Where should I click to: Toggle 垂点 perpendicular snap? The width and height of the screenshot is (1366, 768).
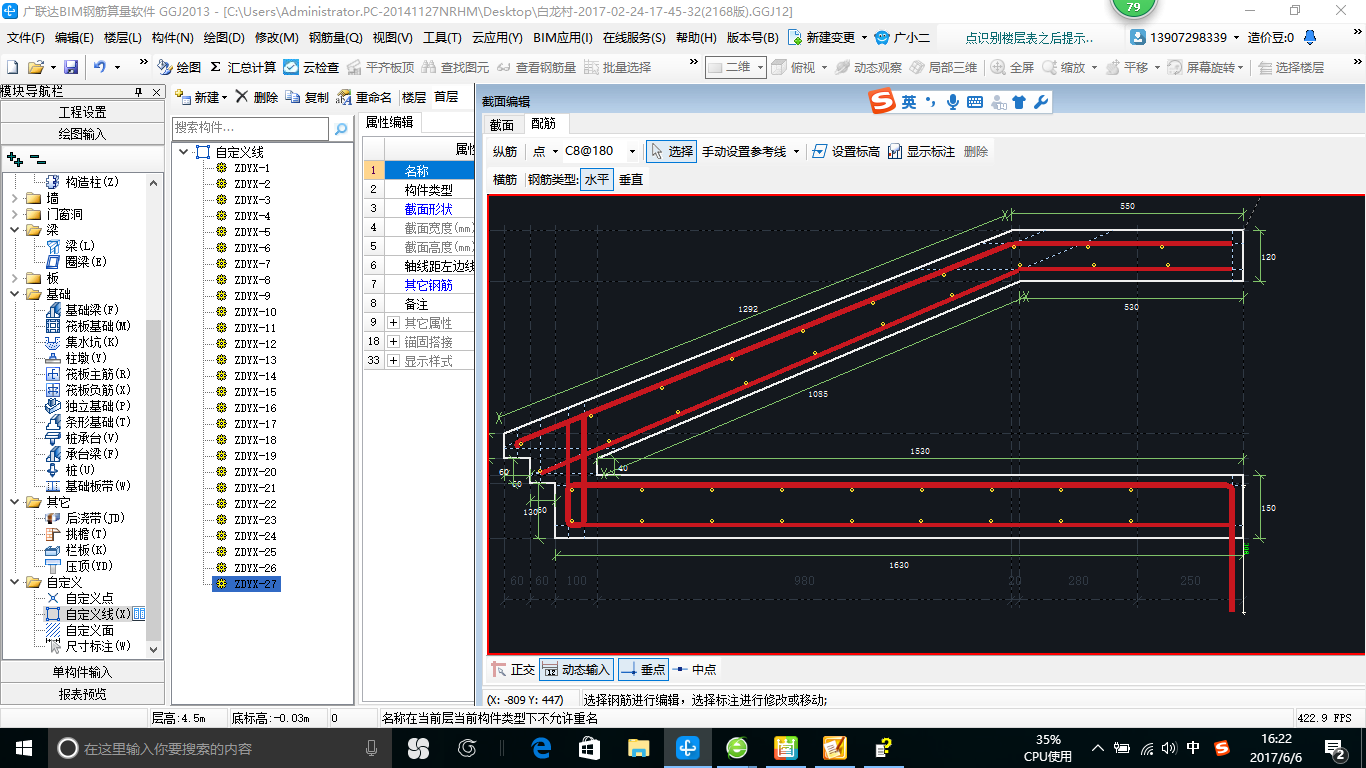click(x=642, y=670)
